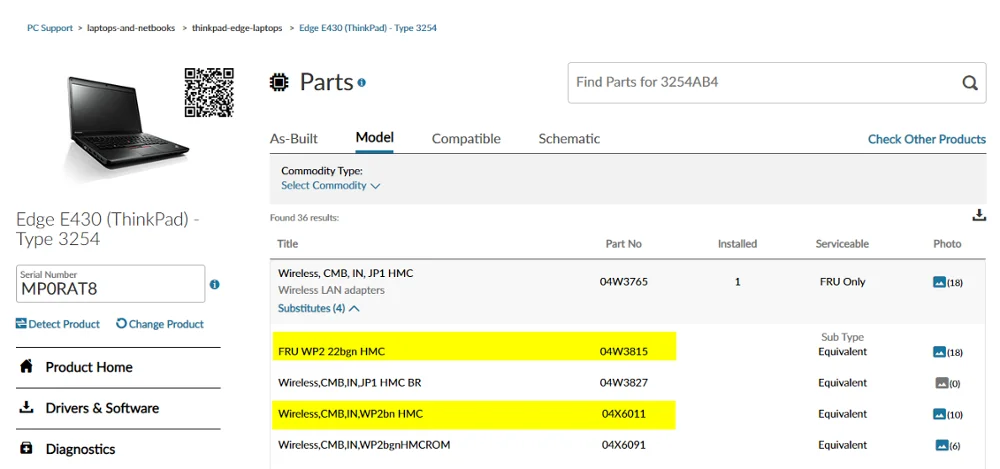Switch to the Compatible tab
Image resolution: width=1000 pixels, height=469 pixels.
tap(466, 138)
